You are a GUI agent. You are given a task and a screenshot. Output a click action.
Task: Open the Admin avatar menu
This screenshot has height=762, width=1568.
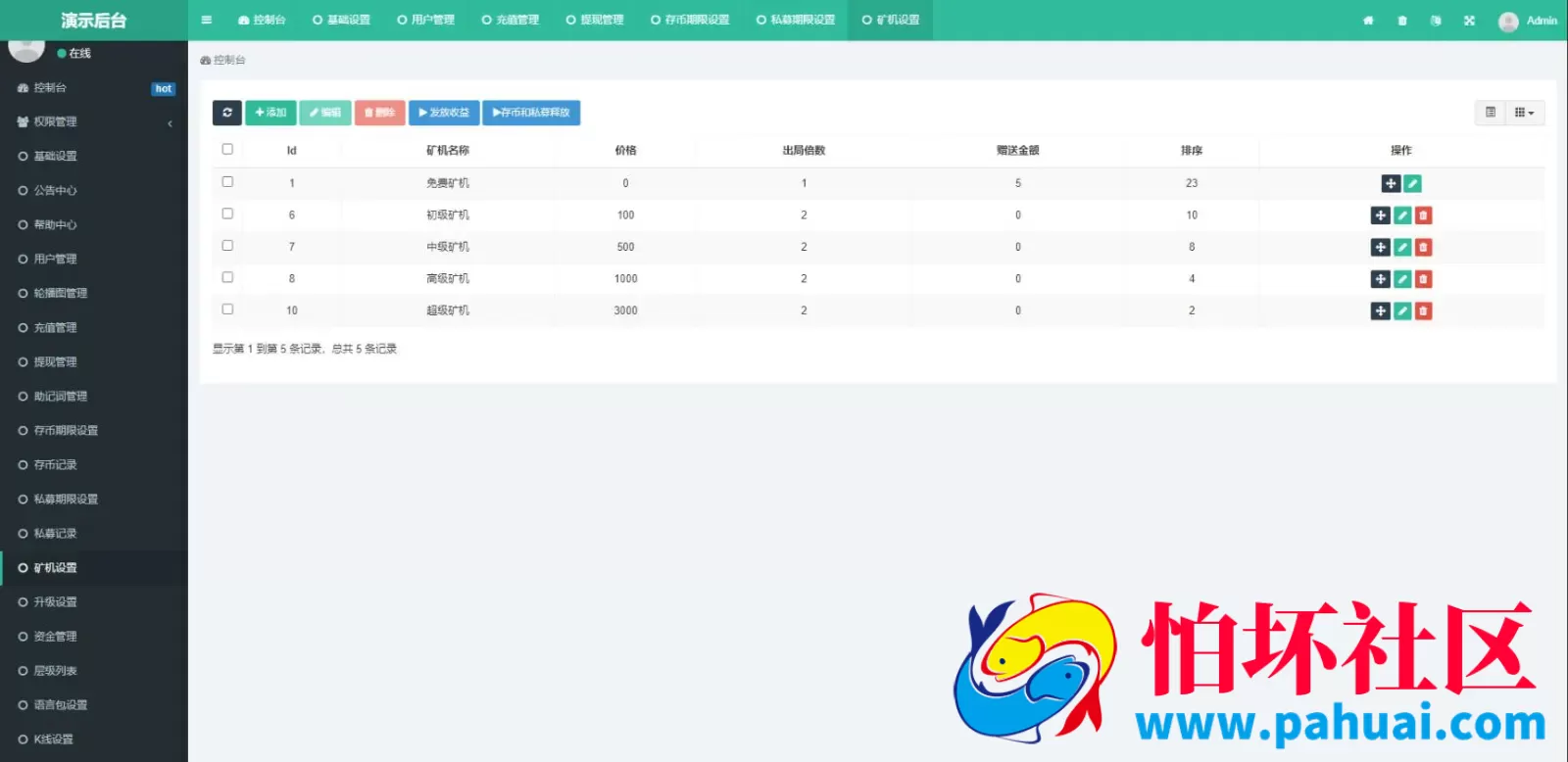coord(1527,21)
